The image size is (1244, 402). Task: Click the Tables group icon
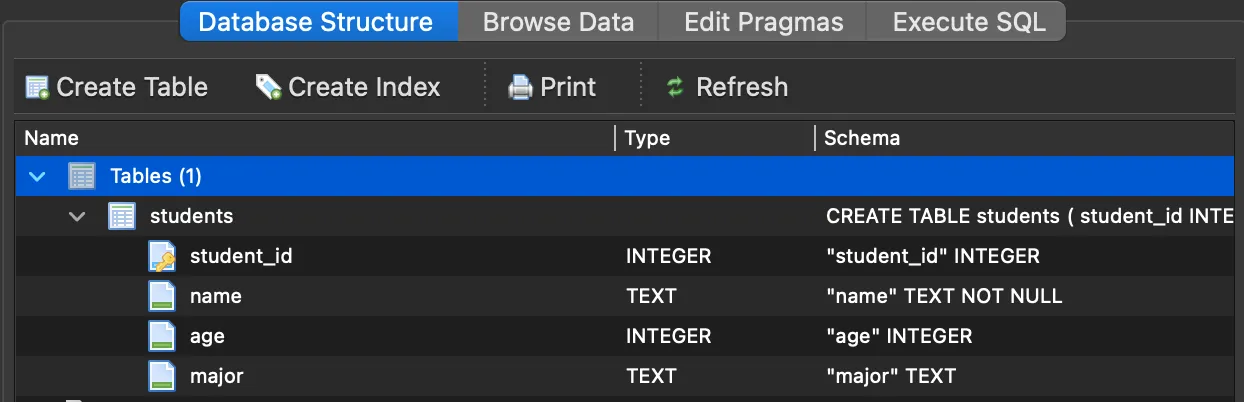tap(81, 177)
